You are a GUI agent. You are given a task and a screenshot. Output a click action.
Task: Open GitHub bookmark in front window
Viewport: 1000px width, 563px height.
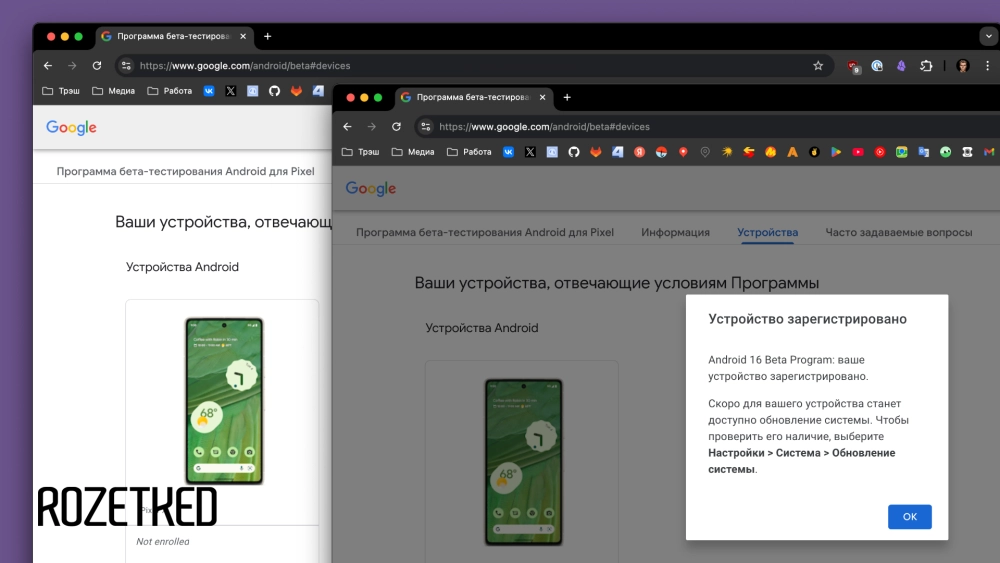(x=574, y=152)
